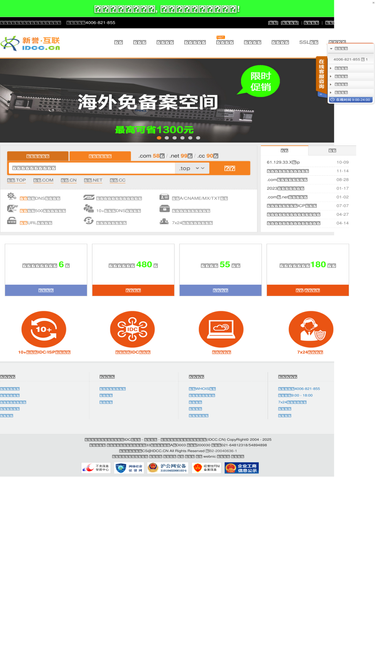375x667 pixels.
Task: Open the news item starting with 61.129.33.X
Action: pos(283,162)
